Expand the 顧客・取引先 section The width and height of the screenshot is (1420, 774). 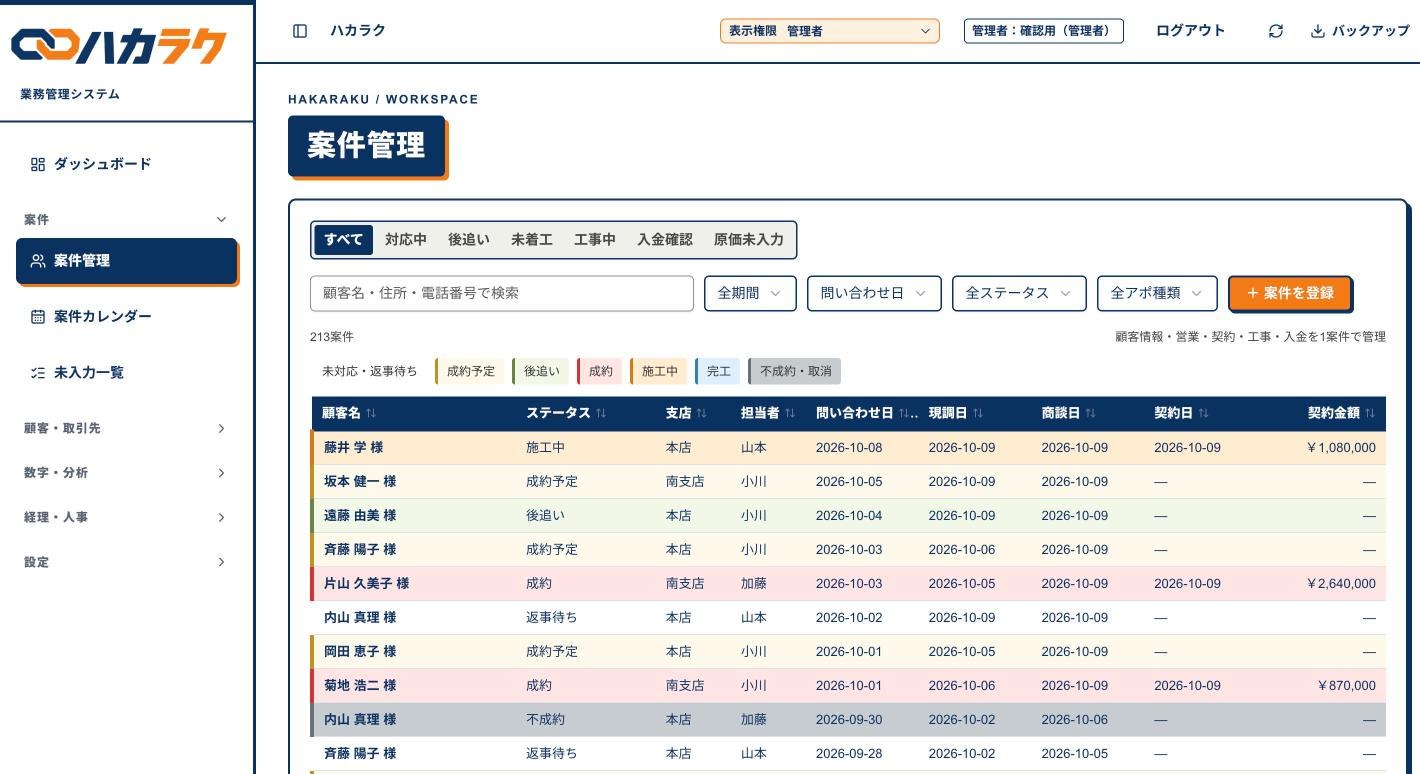pyautogui.click(x=127, y=428)
